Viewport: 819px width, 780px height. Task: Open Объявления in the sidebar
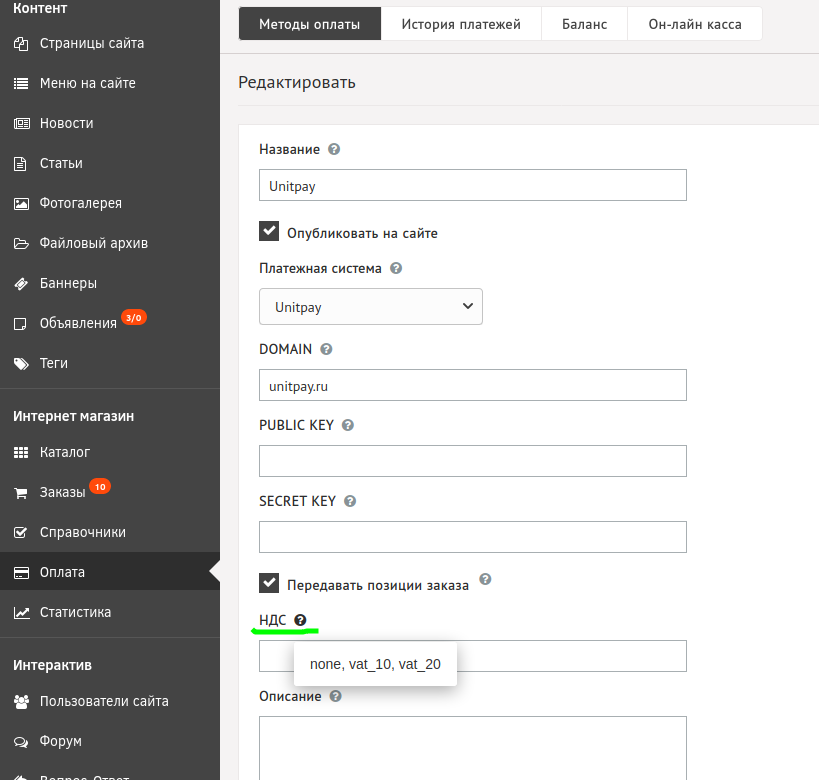coord(78,323)
